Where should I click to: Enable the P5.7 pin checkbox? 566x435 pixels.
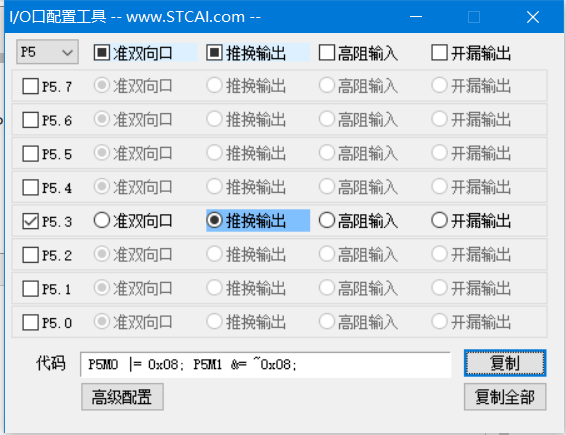pyautogui.click(x=30, y=86)
